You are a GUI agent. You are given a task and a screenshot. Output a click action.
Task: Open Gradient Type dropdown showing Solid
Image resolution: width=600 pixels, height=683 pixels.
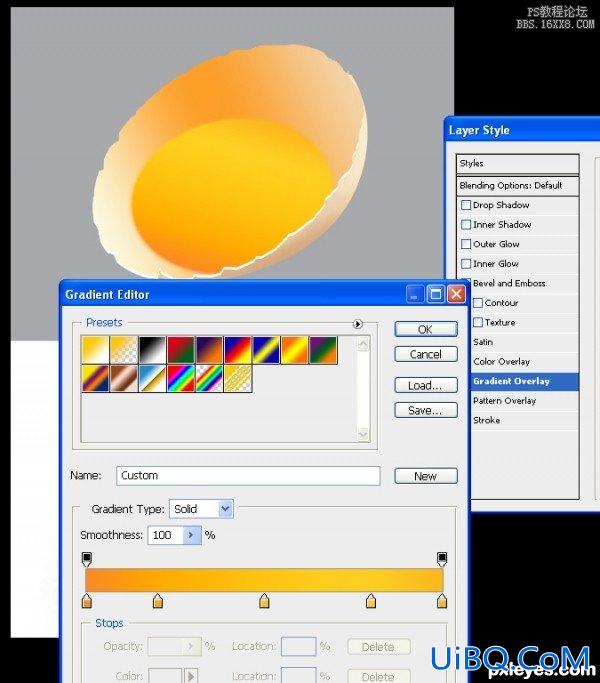(x=201, y=509)
